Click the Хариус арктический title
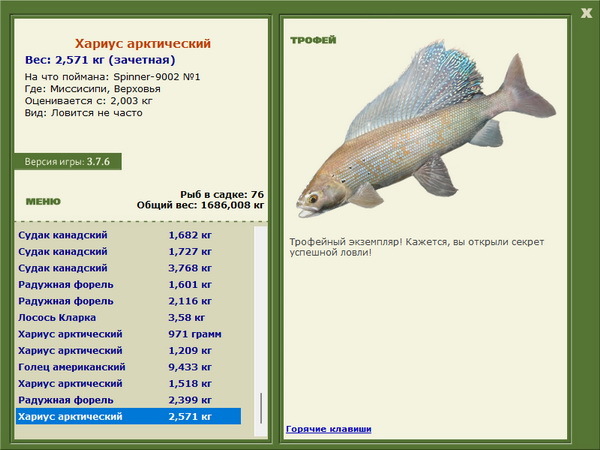This screenshot has height=450, width=600. pos(143,43)
